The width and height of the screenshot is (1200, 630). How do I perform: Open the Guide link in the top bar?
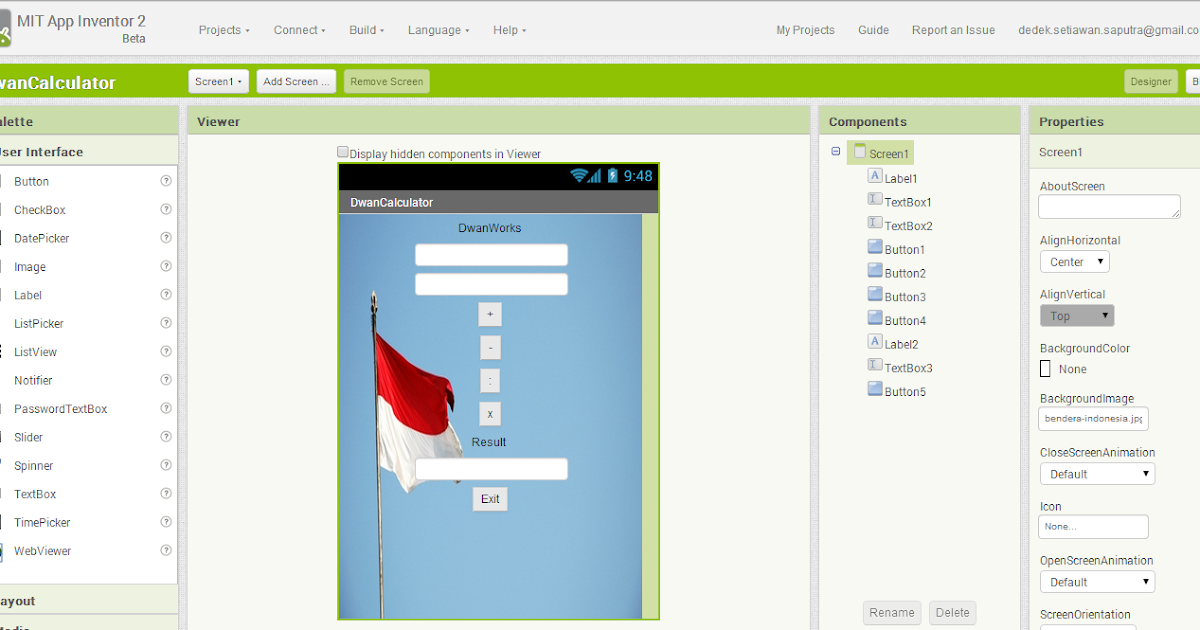[873, 30]
